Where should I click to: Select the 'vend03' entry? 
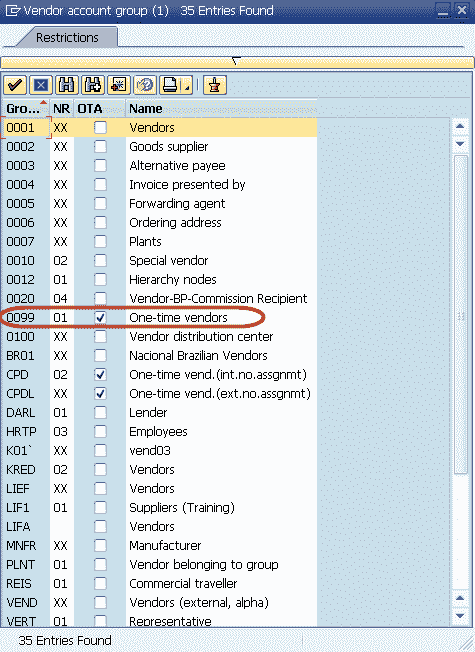150,450
